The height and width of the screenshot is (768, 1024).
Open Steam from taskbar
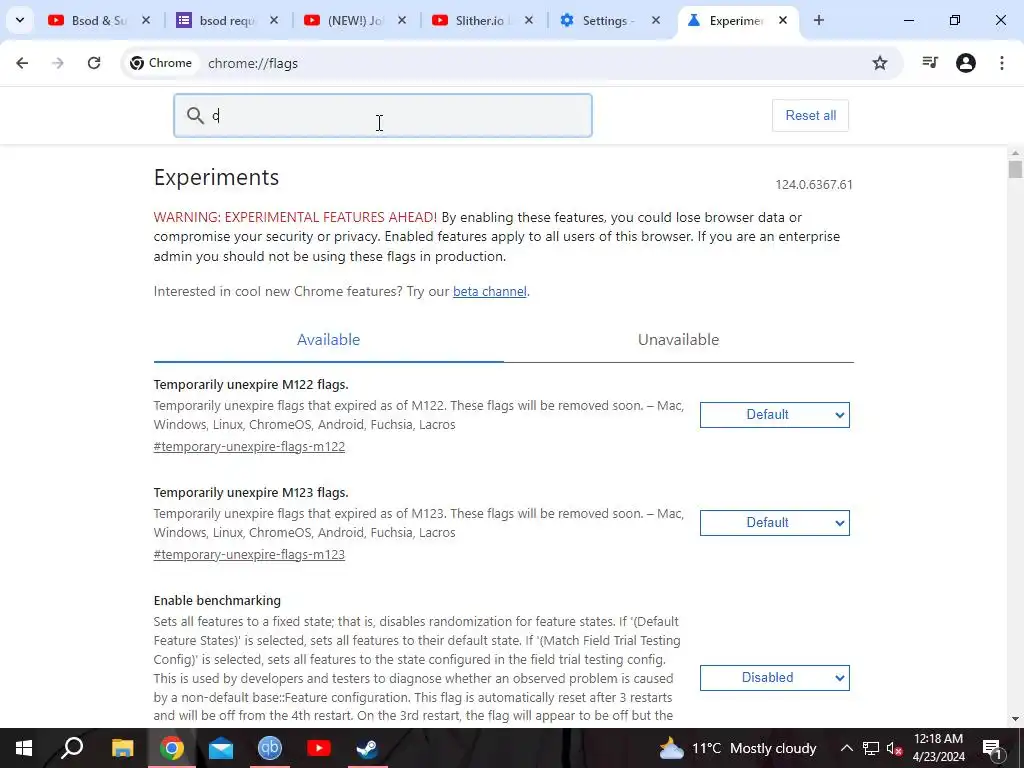point(368,748)
